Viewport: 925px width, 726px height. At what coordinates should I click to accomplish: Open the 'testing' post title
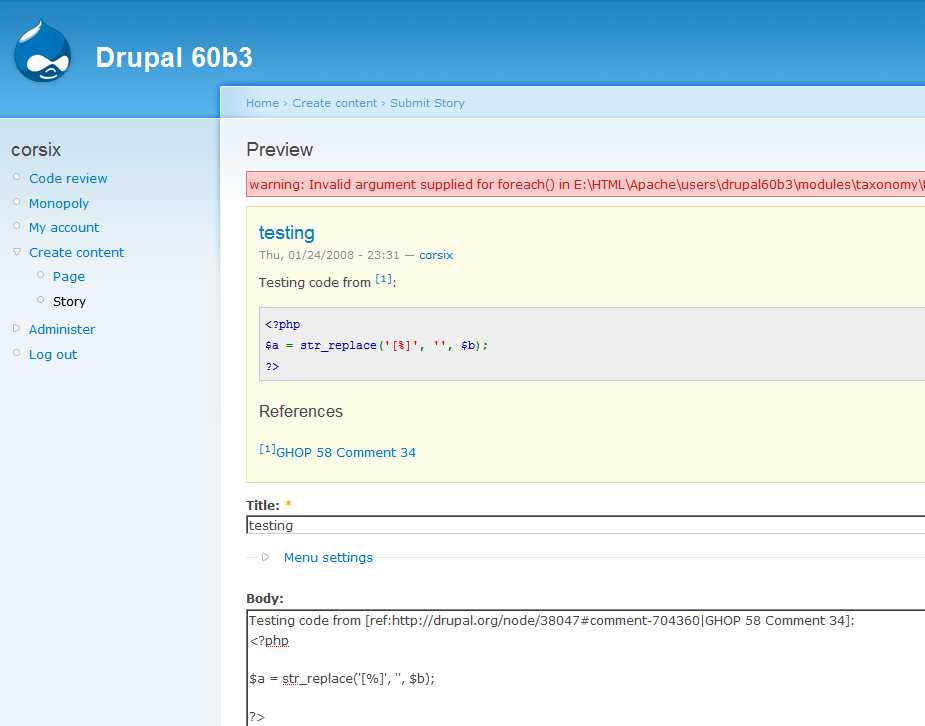(286, 233)
